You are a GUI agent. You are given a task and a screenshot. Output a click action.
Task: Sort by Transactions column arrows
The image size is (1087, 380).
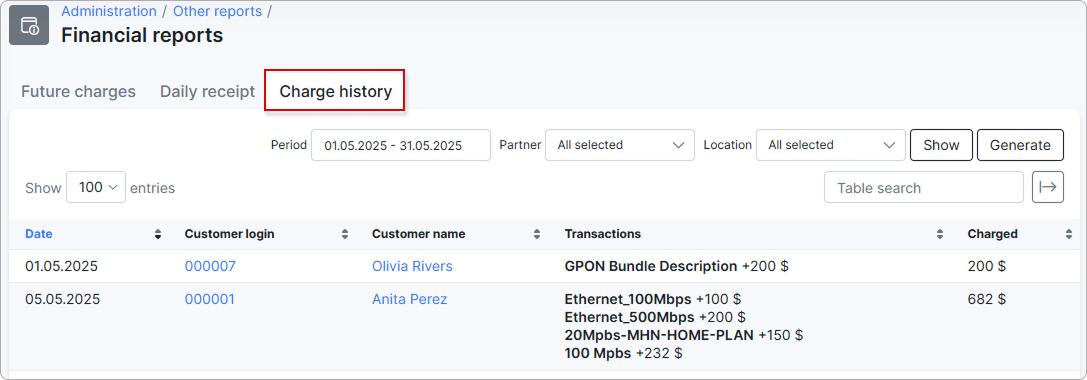(940, 234)
